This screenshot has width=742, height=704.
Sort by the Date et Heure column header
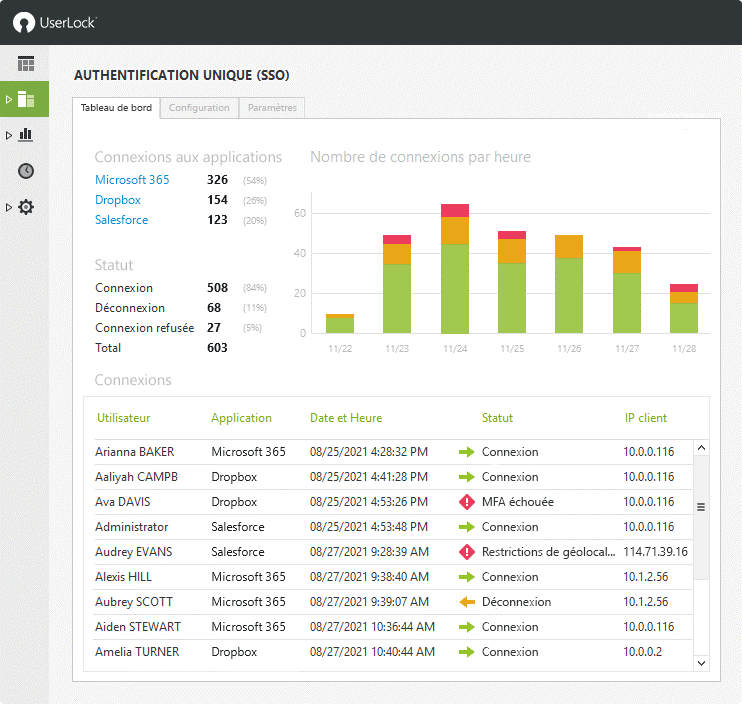pos(346,418)
